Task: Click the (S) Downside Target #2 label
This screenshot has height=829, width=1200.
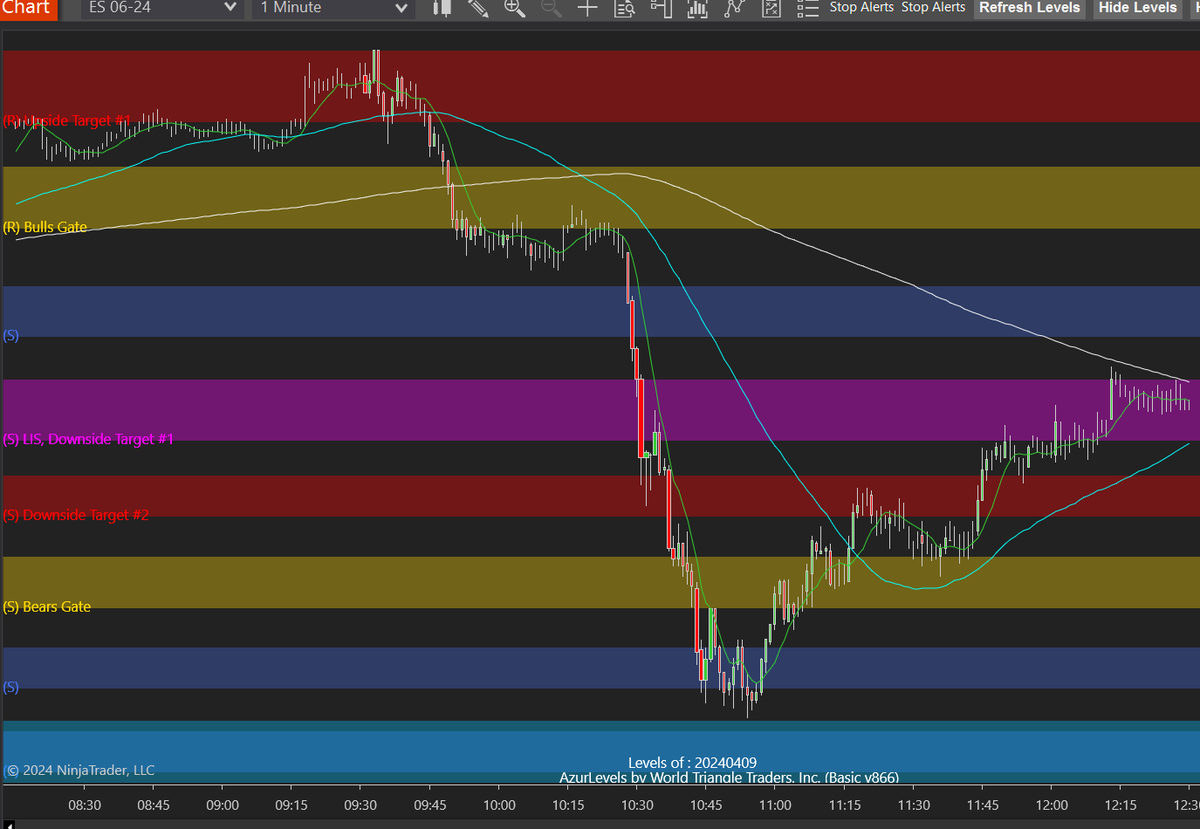Action: (x=76, y=516)
